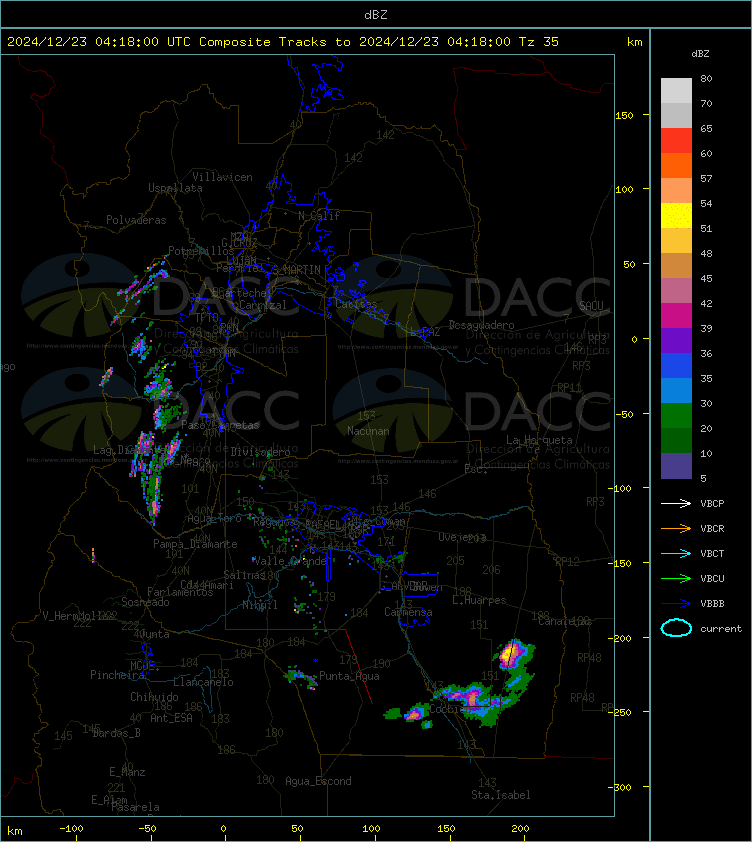Select the dark green 10-20 dBZ swatch
The height and width of the screenshot is (842, 752).
[676, 440]
